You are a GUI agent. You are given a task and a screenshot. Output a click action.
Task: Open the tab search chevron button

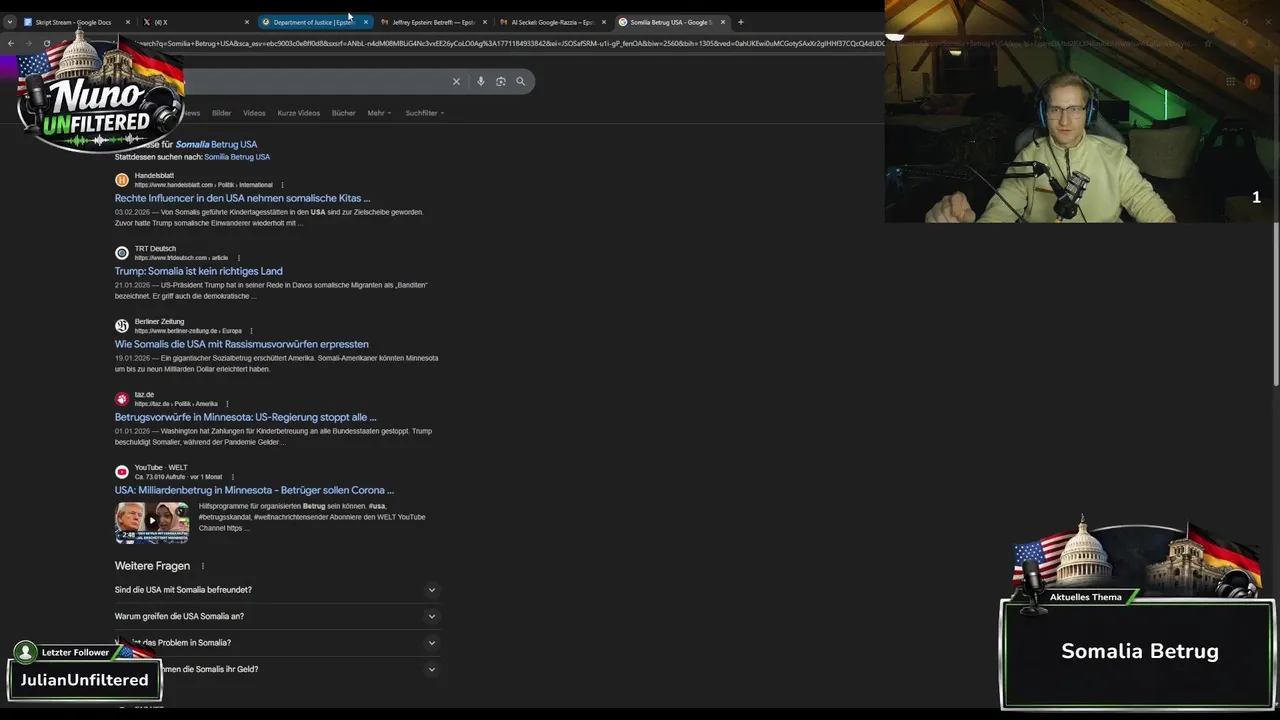click(x=10, y=22)
